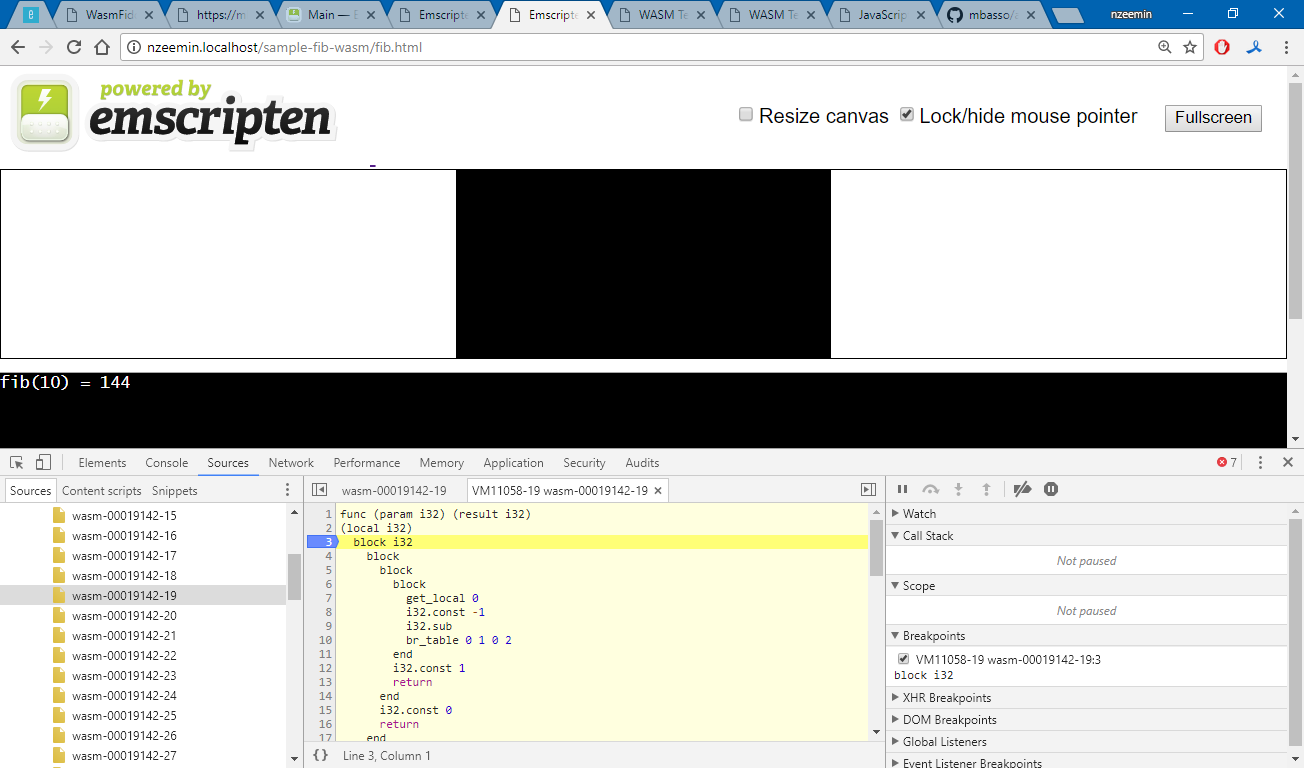Toggle the device toolbar
1304x768 pixels.
(x=41, y=461)
